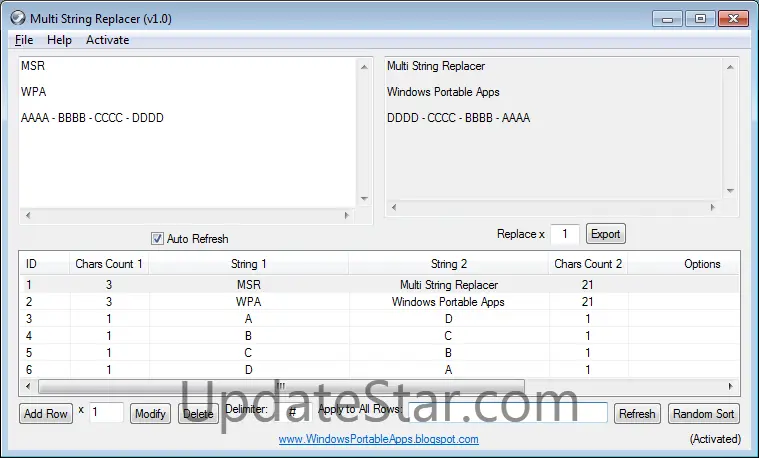Open the File menu
This screenshot has width=759, height=458.
tap(24, 40)
